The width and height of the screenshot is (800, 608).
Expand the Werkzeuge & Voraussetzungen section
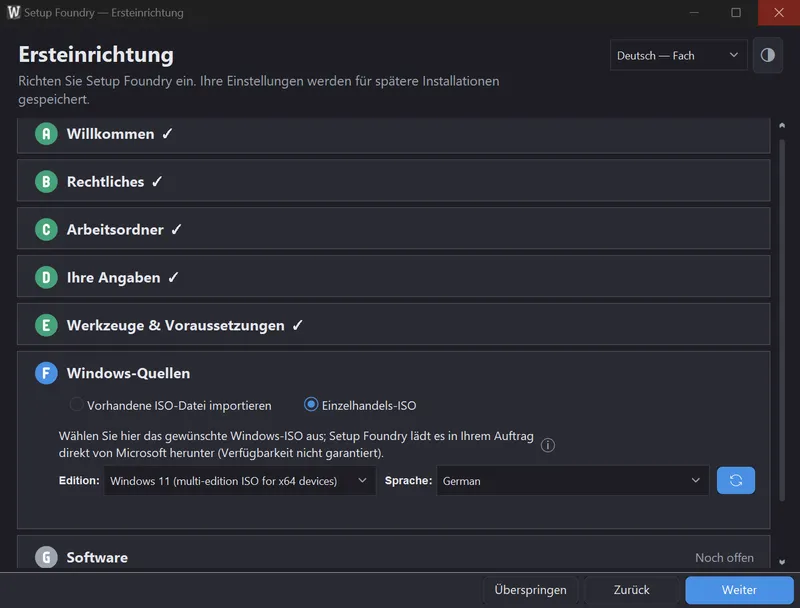pos(393,324)
